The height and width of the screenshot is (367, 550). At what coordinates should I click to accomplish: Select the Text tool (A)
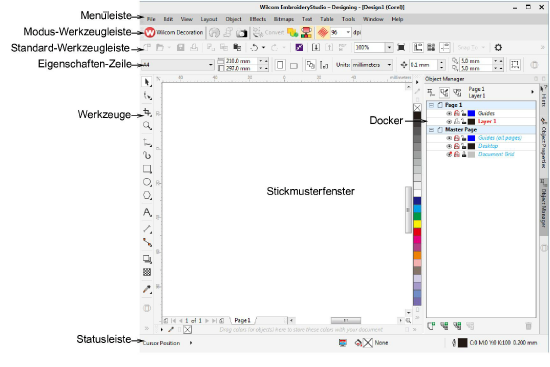click(147, 212)
